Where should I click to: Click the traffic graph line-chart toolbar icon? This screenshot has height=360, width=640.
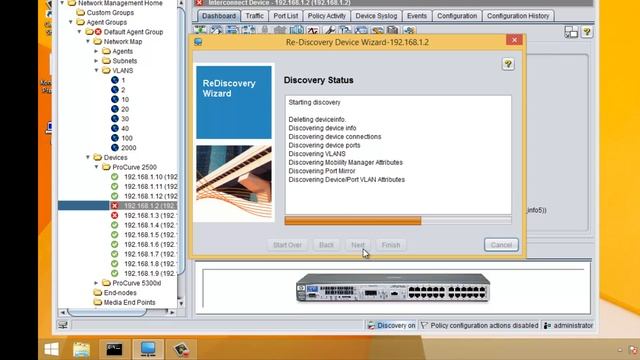tap(313, 30)
